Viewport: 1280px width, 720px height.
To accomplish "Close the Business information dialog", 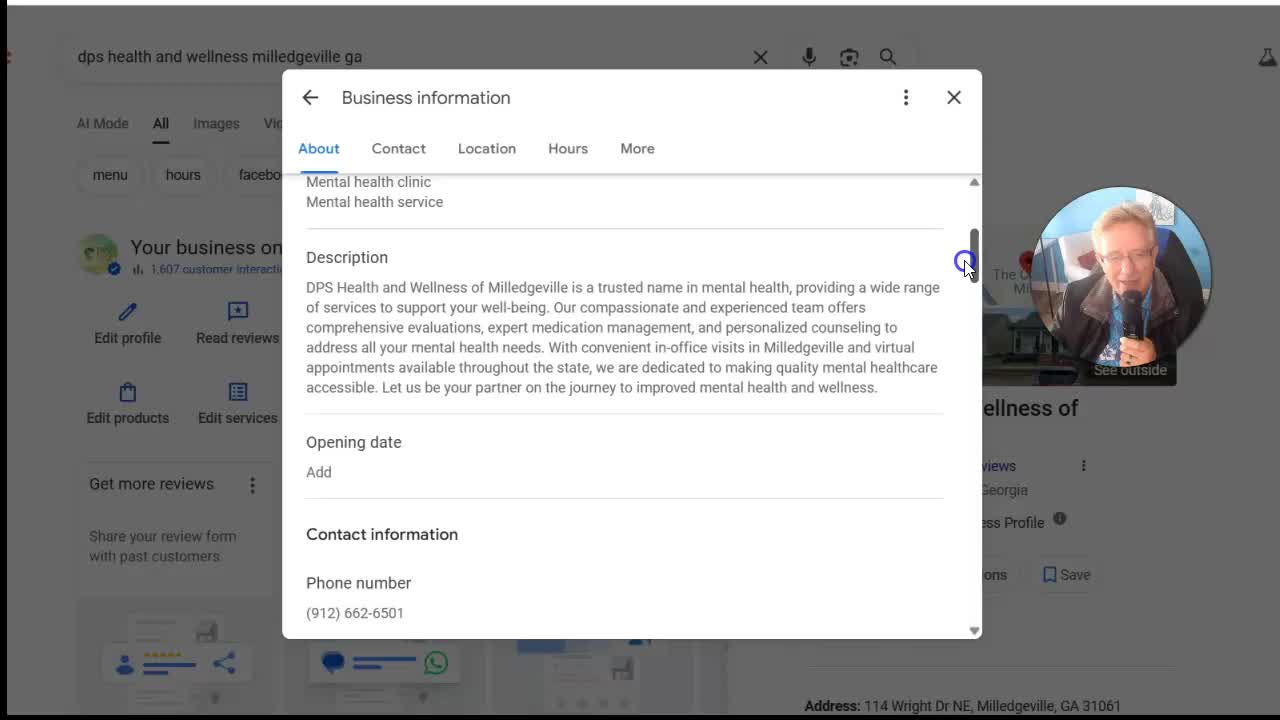I will pyautogui.click(x=954, y=98).
